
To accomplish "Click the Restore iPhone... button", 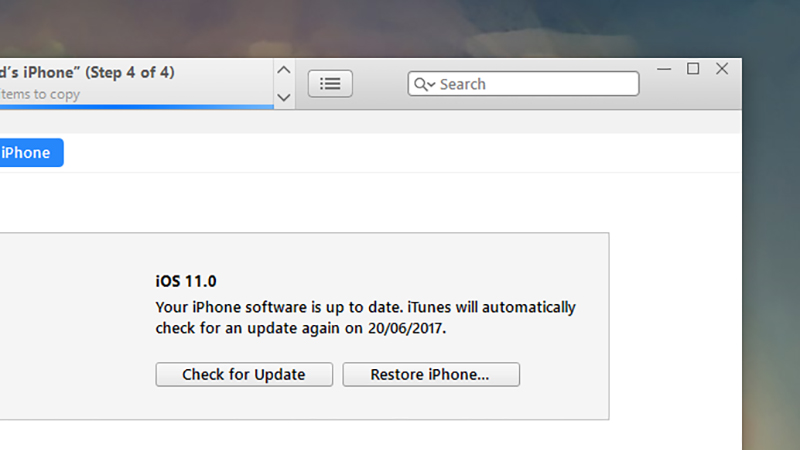I will coord(431,374).
